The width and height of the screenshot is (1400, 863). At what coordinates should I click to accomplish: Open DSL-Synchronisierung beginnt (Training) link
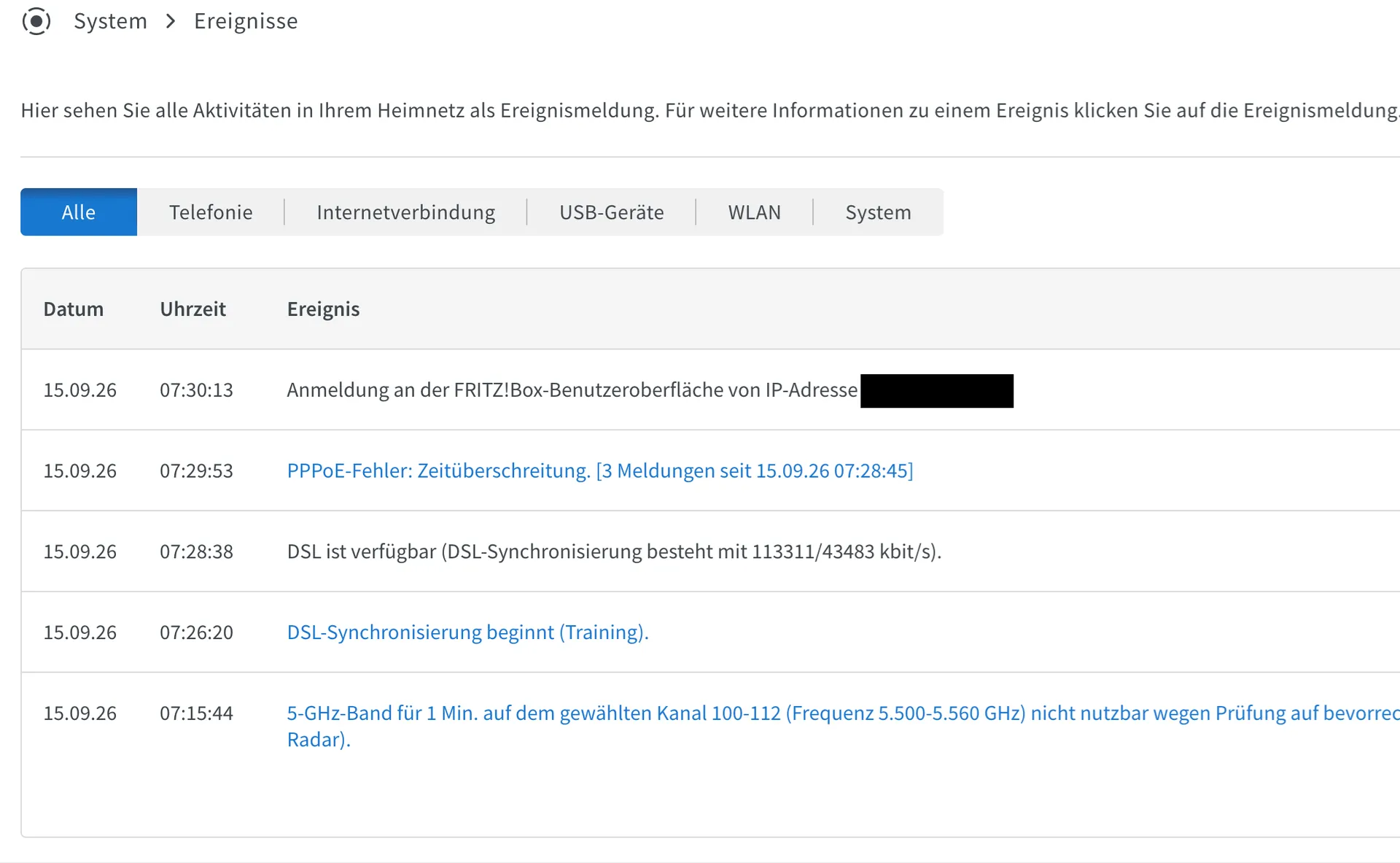point(467,632)
